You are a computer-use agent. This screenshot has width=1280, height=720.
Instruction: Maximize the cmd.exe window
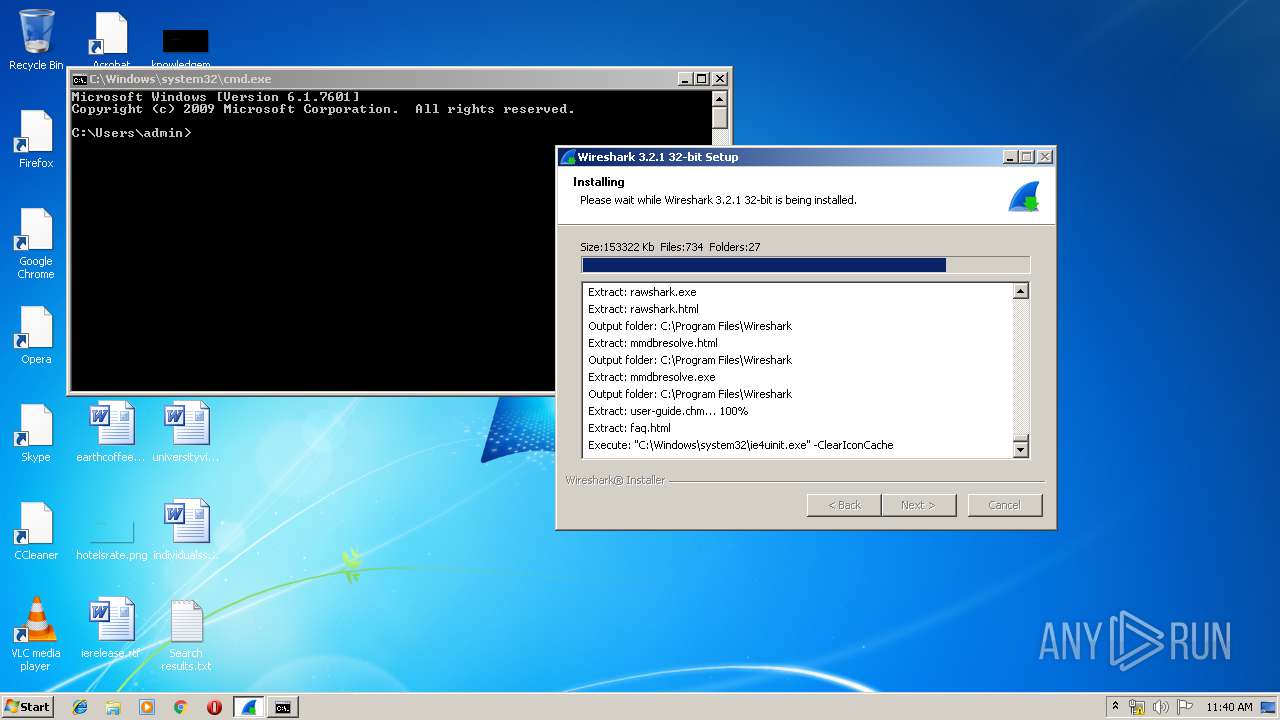pos(702,79)
